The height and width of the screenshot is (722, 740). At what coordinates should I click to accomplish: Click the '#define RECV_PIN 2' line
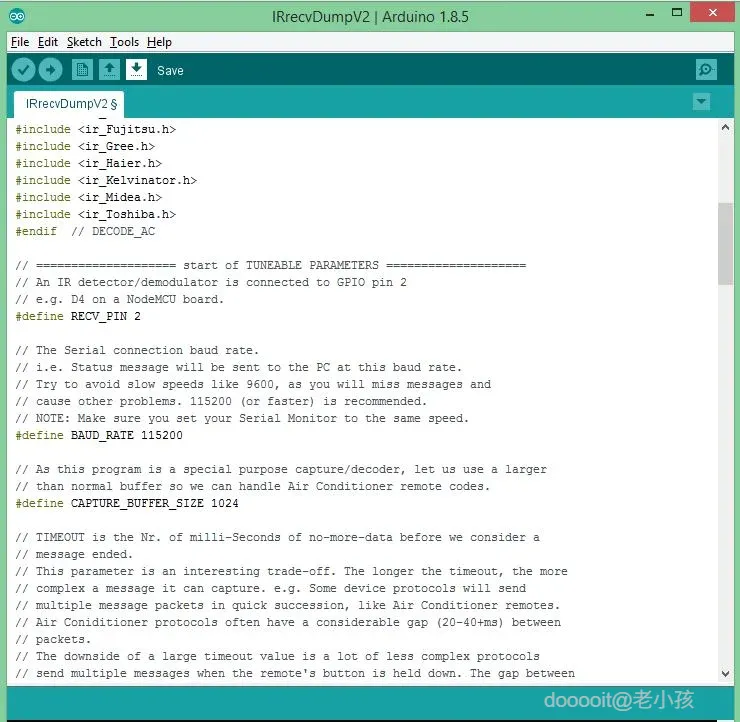(78, 316)
